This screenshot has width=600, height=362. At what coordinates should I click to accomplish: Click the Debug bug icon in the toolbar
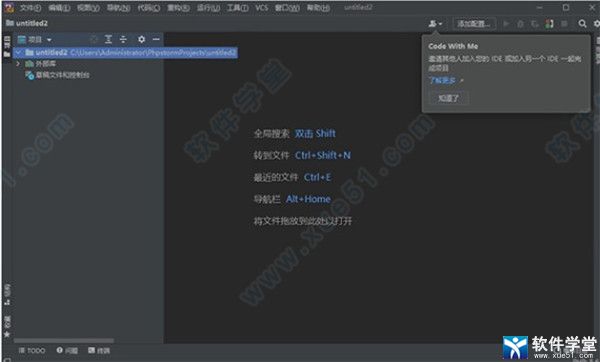point(520,24)
